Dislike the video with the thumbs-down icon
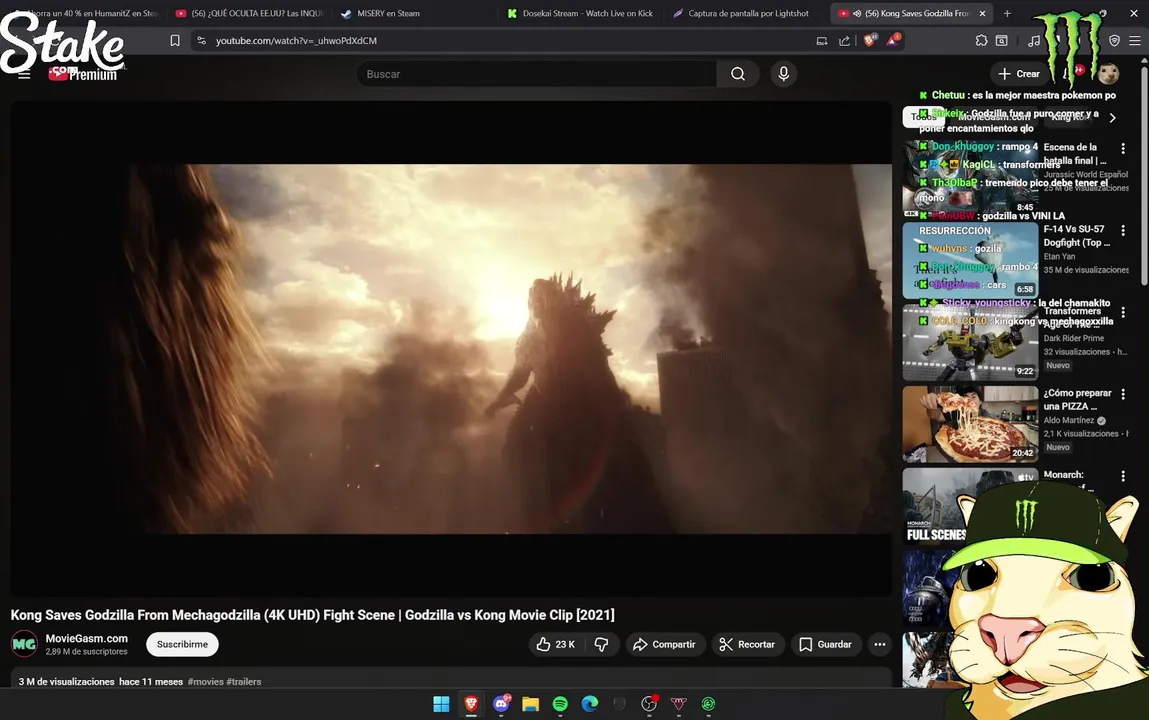Viewport: 1149px width, 720px height. pos(602,645)
